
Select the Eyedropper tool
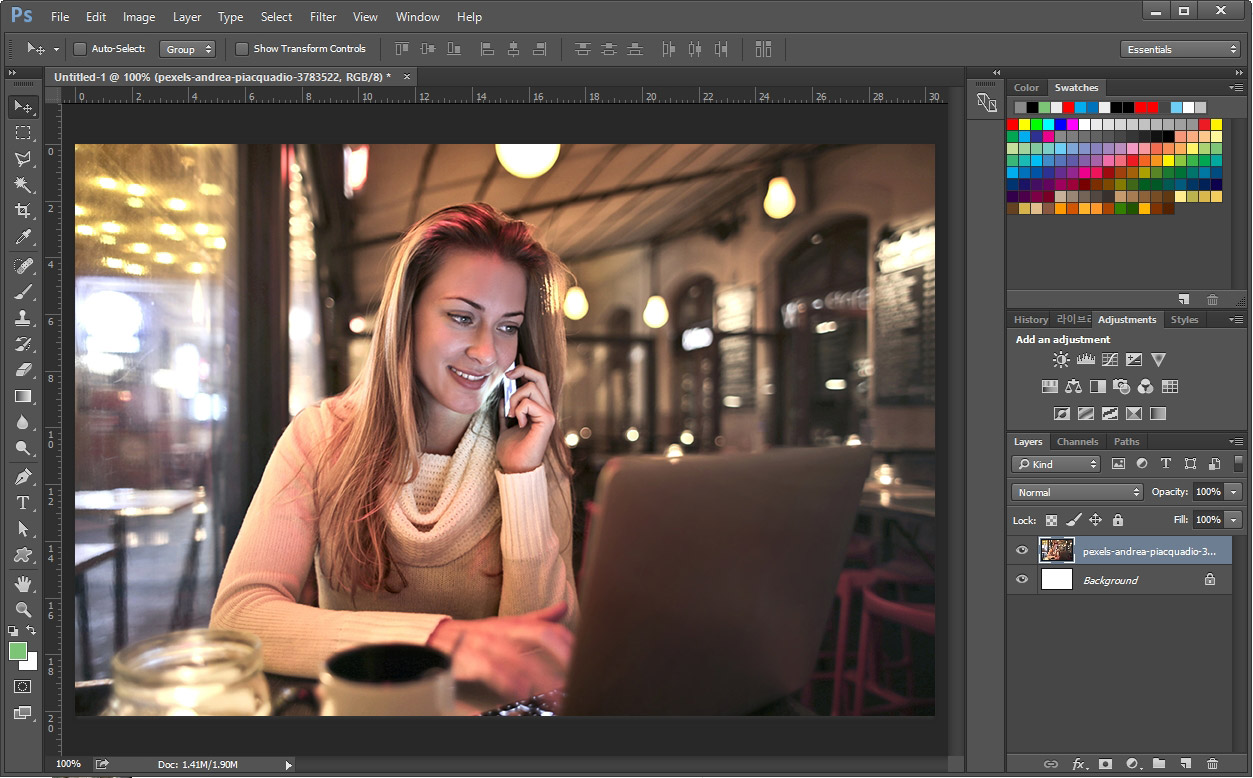(23, 237)
